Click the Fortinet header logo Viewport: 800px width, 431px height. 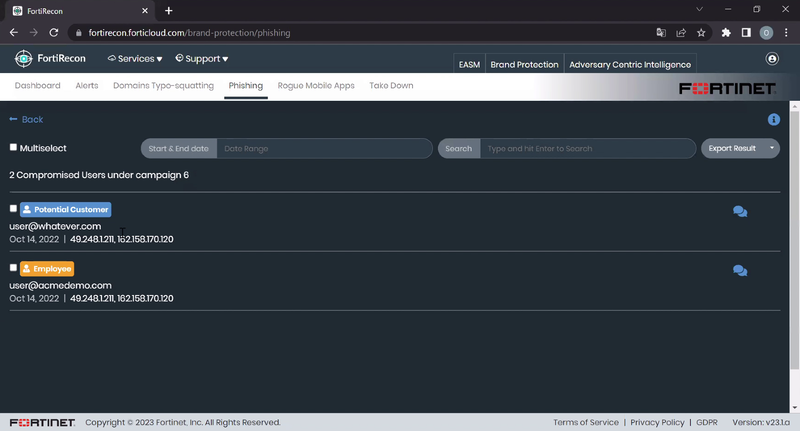click(727, 88)
